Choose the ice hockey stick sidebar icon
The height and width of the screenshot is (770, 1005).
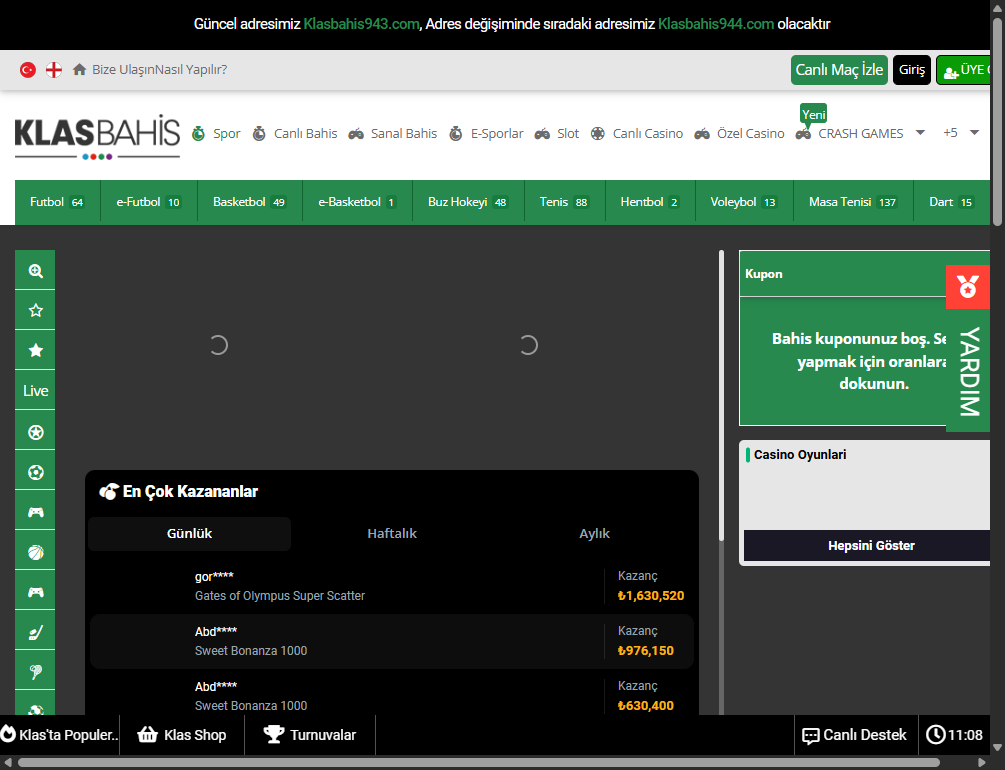[36, 632]
